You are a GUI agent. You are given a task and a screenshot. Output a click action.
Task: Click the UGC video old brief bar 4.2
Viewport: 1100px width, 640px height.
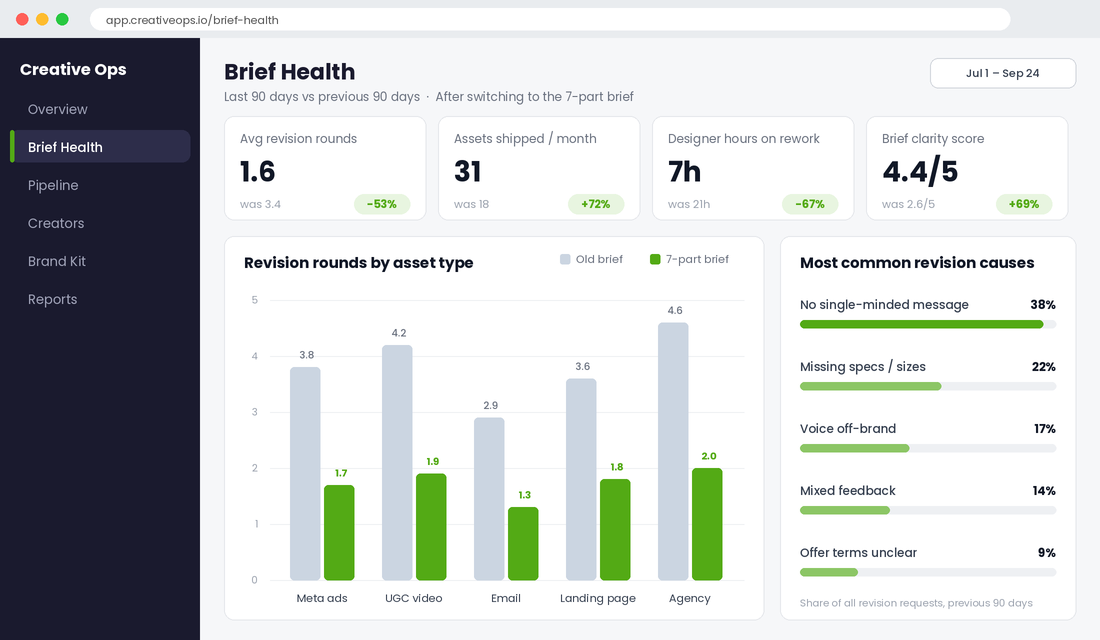click(x=397, y=462)
